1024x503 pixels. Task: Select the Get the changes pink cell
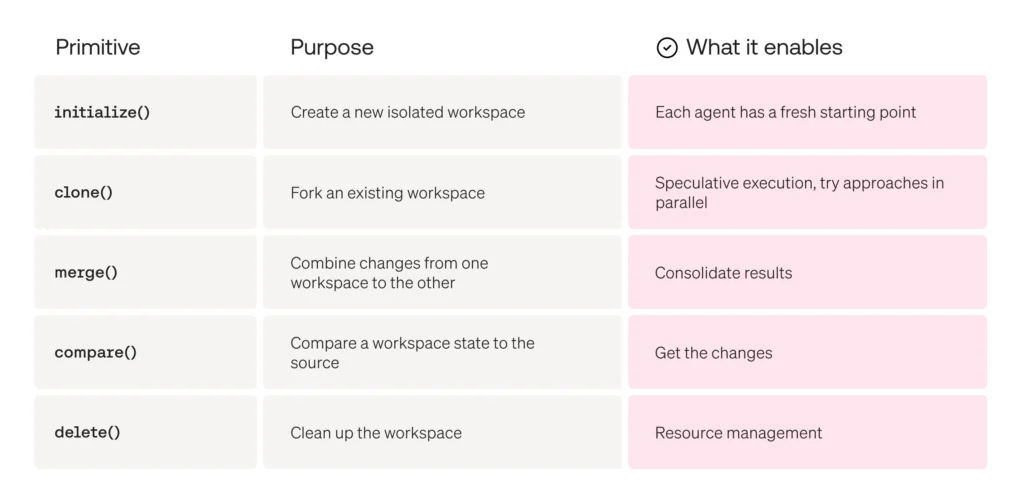pos(808,352)
